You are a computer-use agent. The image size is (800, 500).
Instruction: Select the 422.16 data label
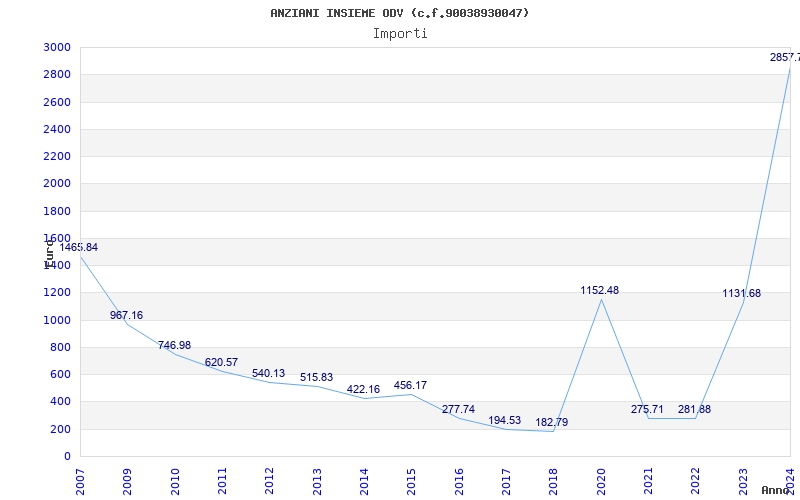[x=363, y=390]
